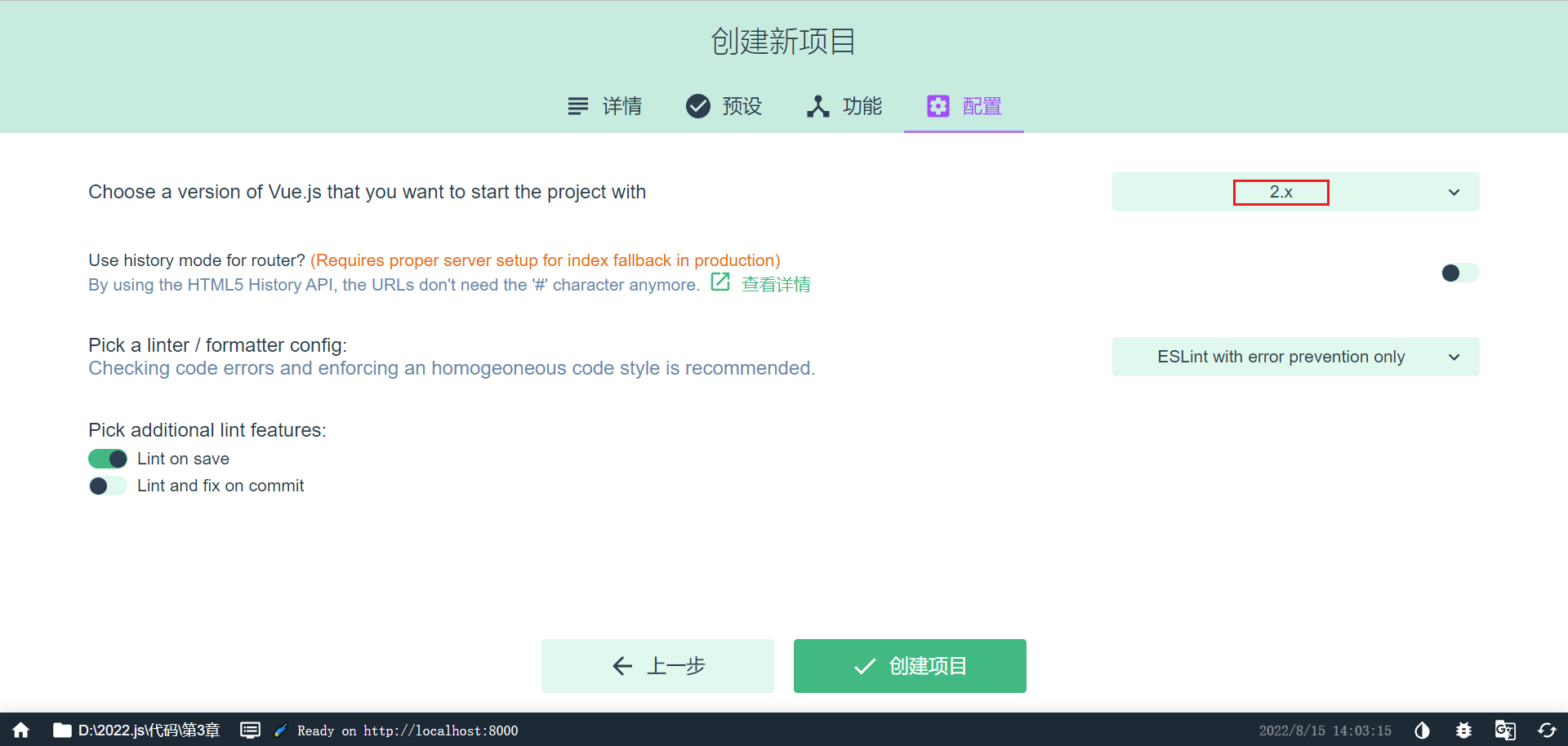Click the 上一步 previous button
Screen dimensions: 1568x746
pos(657,666)
